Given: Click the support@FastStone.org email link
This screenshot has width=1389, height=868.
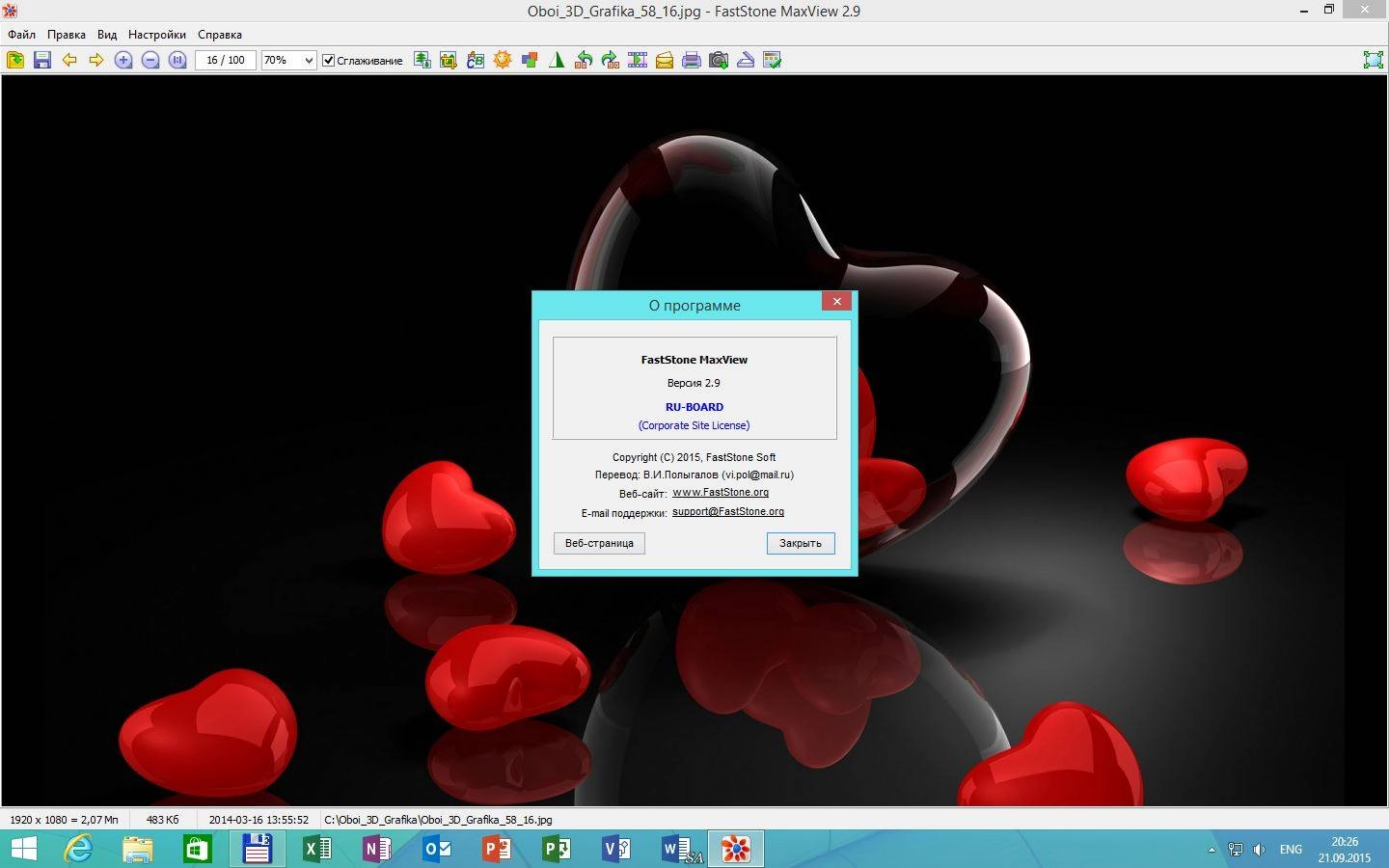Looking at the screenshot, I should click(728, 512).
